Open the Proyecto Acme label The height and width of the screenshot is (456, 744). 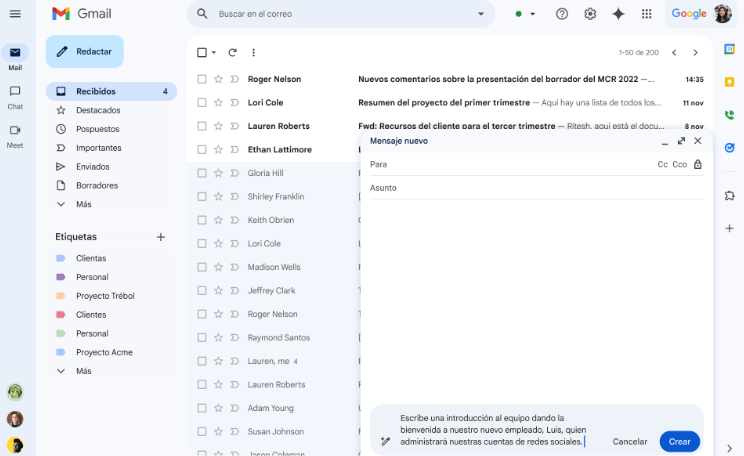coord(104,352)
